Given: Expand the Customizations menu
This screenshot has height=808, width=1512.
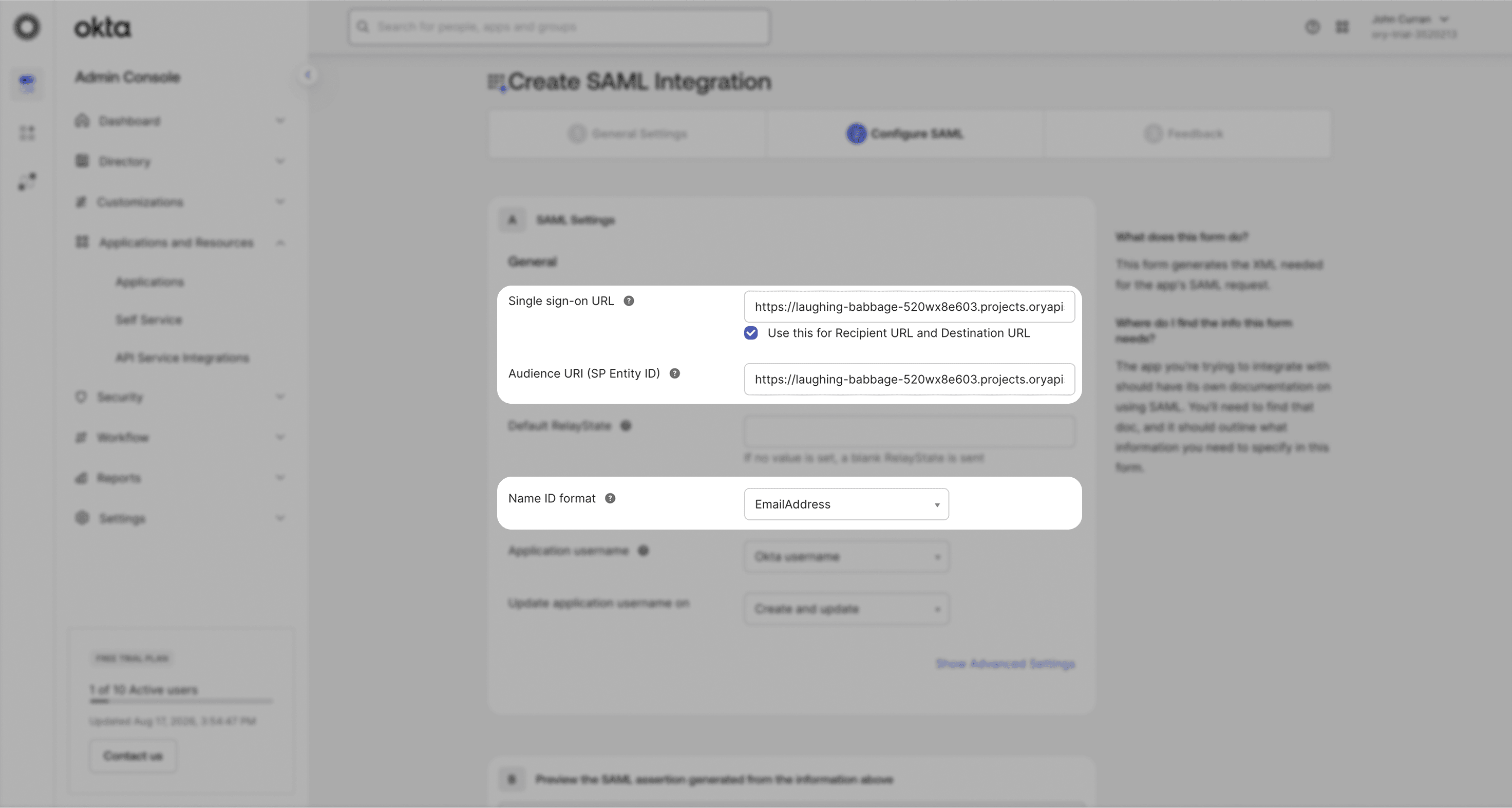Looking at the screenshot, I should (x=180, y=202).
